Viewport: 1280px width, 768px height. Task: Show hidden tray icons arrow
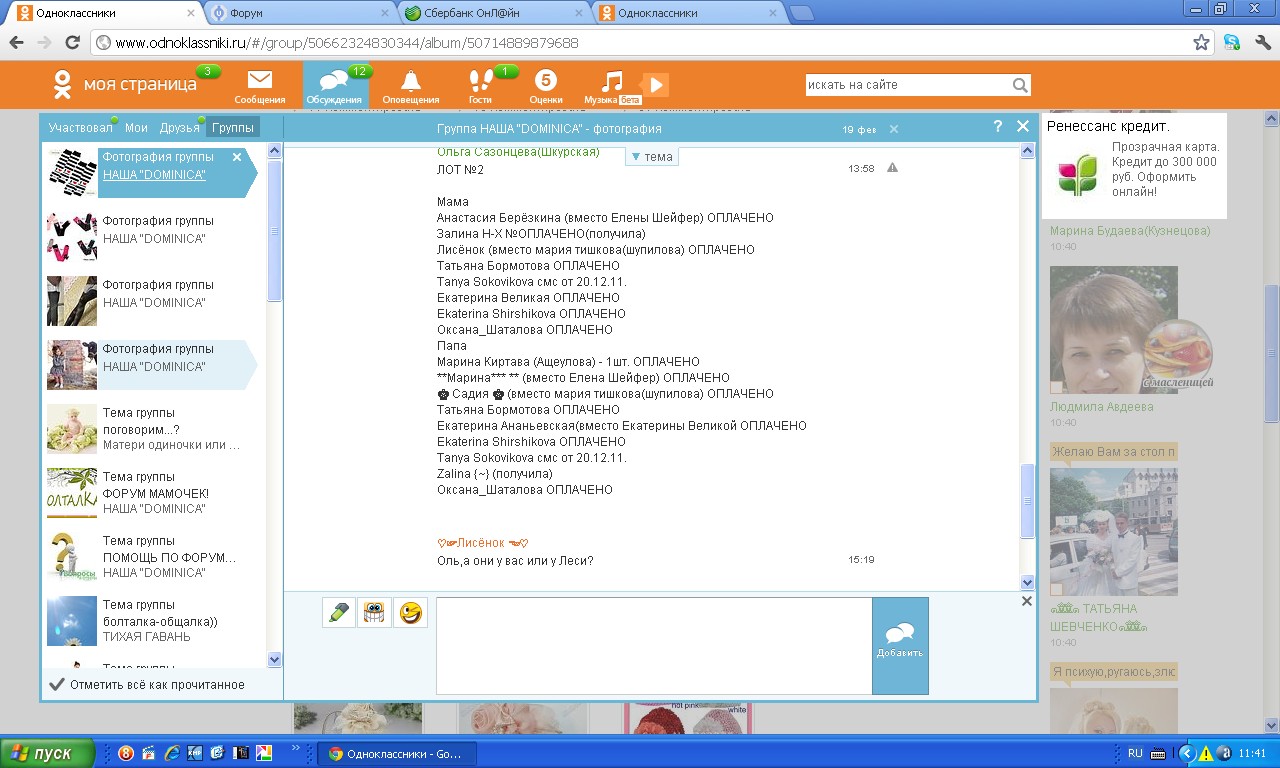[x=1187, y=753]
